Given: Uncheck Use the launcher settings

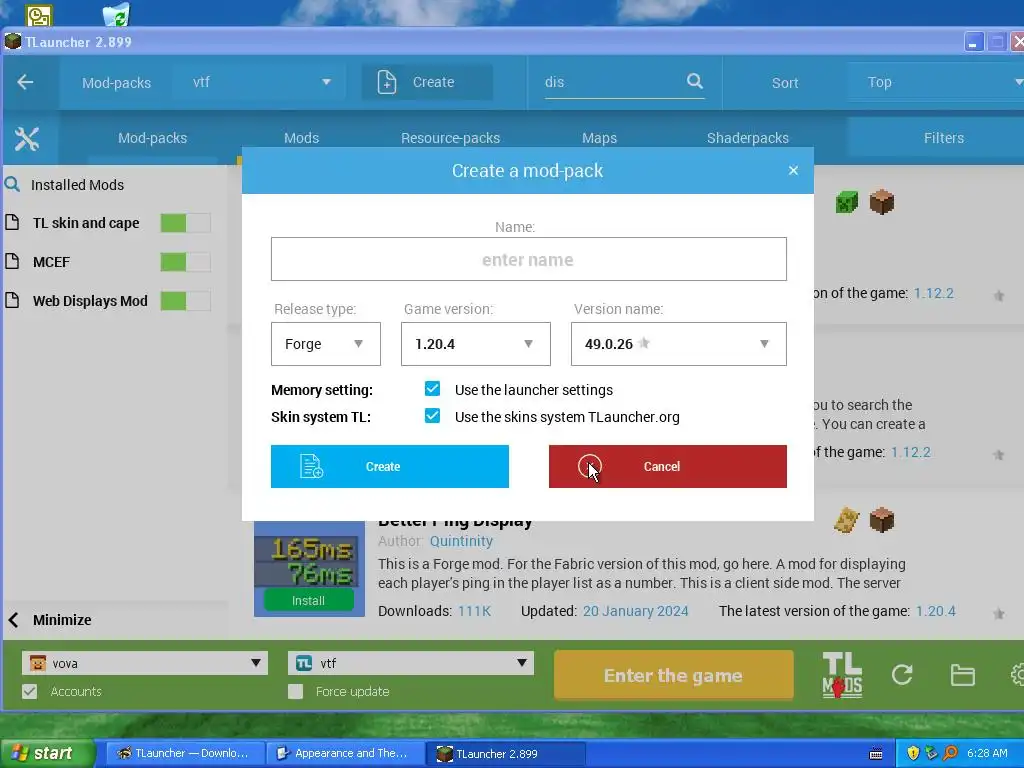Looking at the screenshot, I should coord(432,389).
